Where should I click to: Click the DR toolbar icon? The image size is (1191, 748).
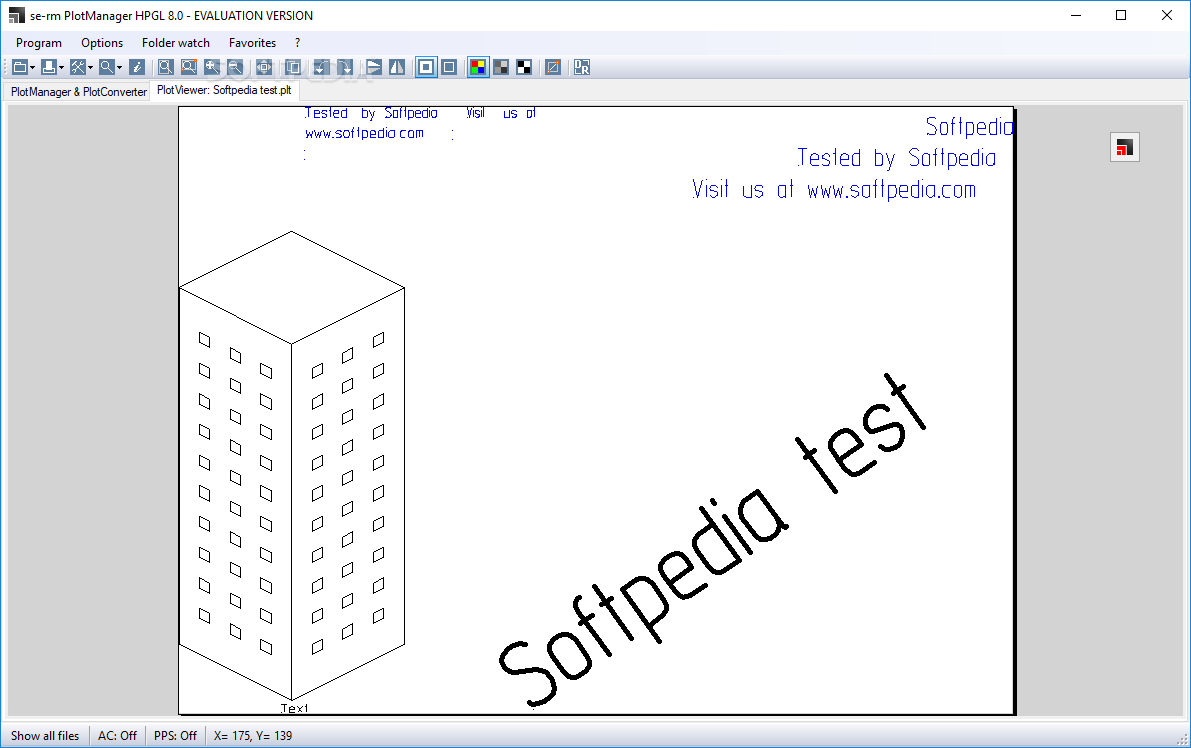click(x=582, y=68)
